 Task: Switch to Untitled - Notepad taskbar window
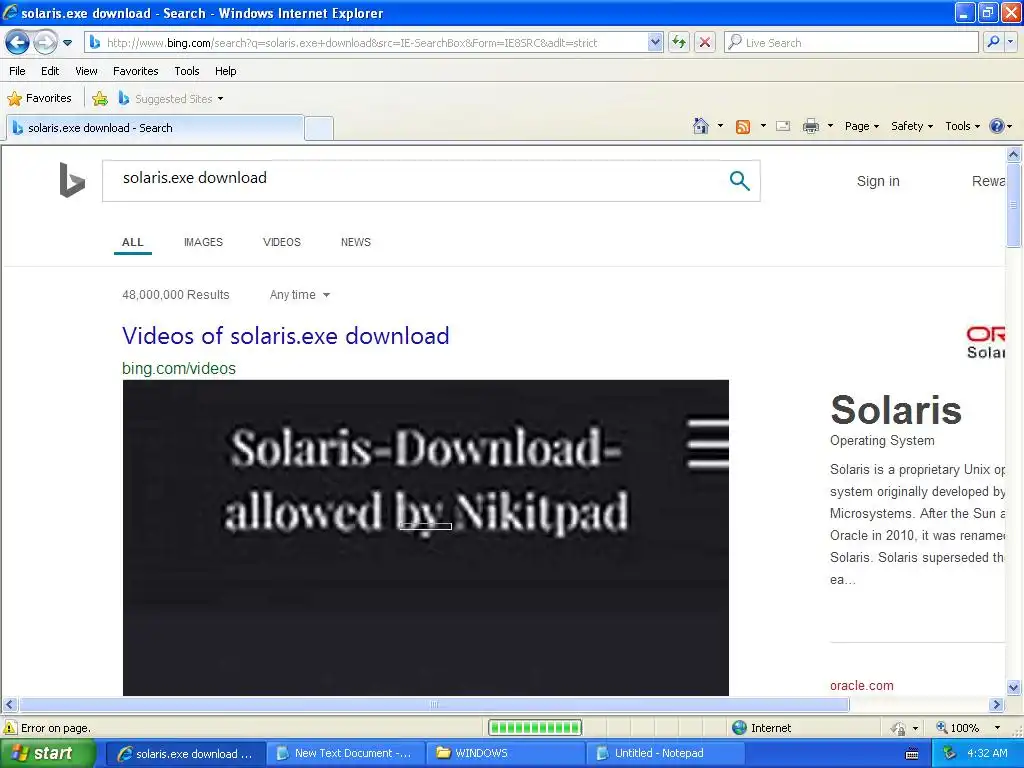pyautogui.click(x=663, y=754)
